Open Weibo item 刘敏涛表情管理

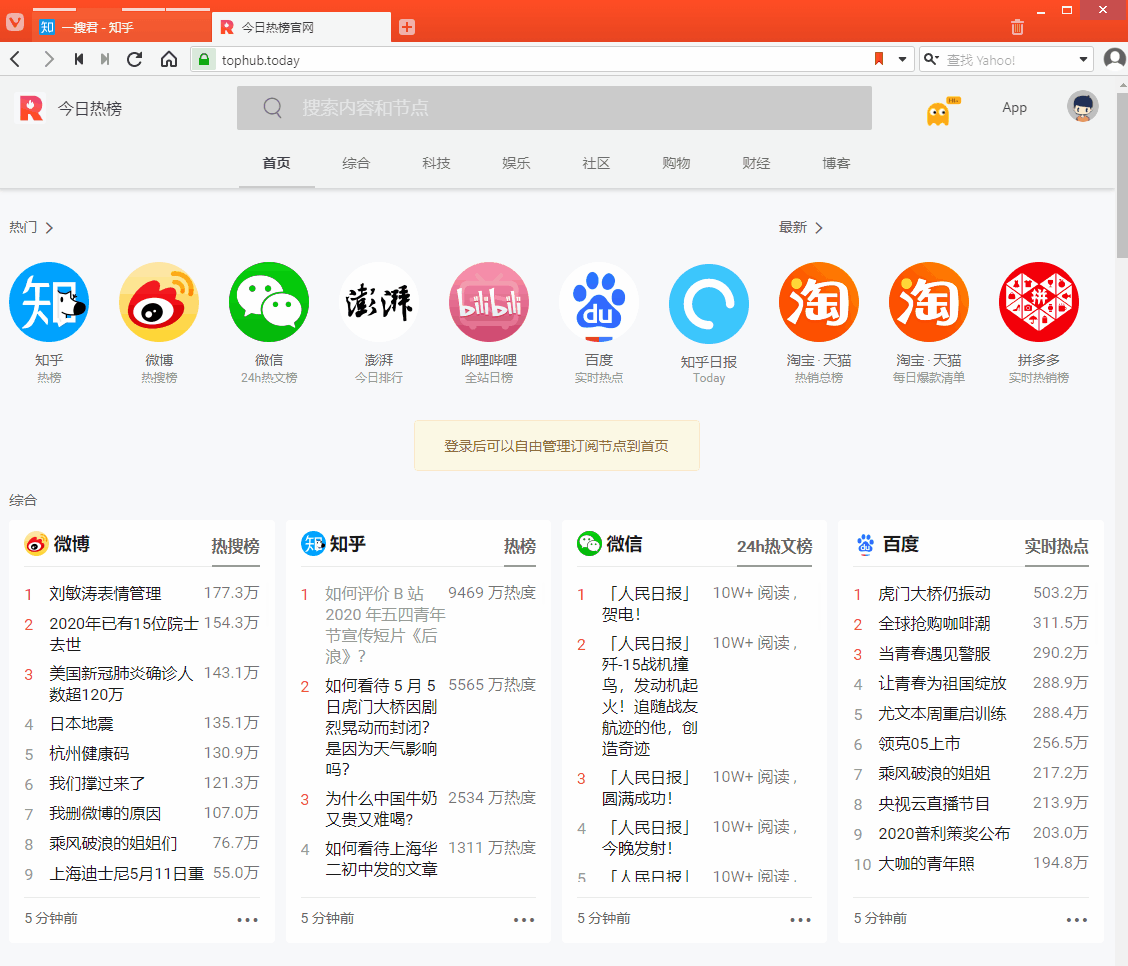(105, 593)
